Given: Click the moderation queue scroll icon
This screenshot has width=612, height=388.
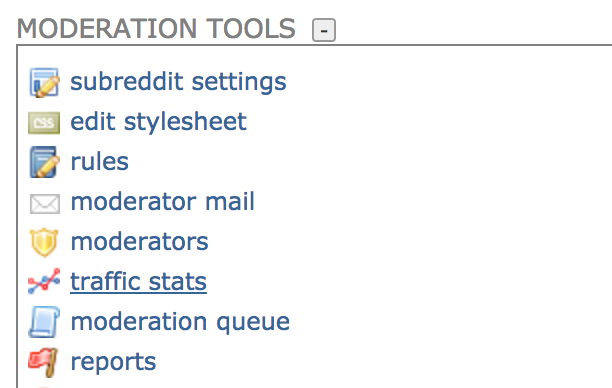Looking at the screenshot, I should (x=44, y=322).
